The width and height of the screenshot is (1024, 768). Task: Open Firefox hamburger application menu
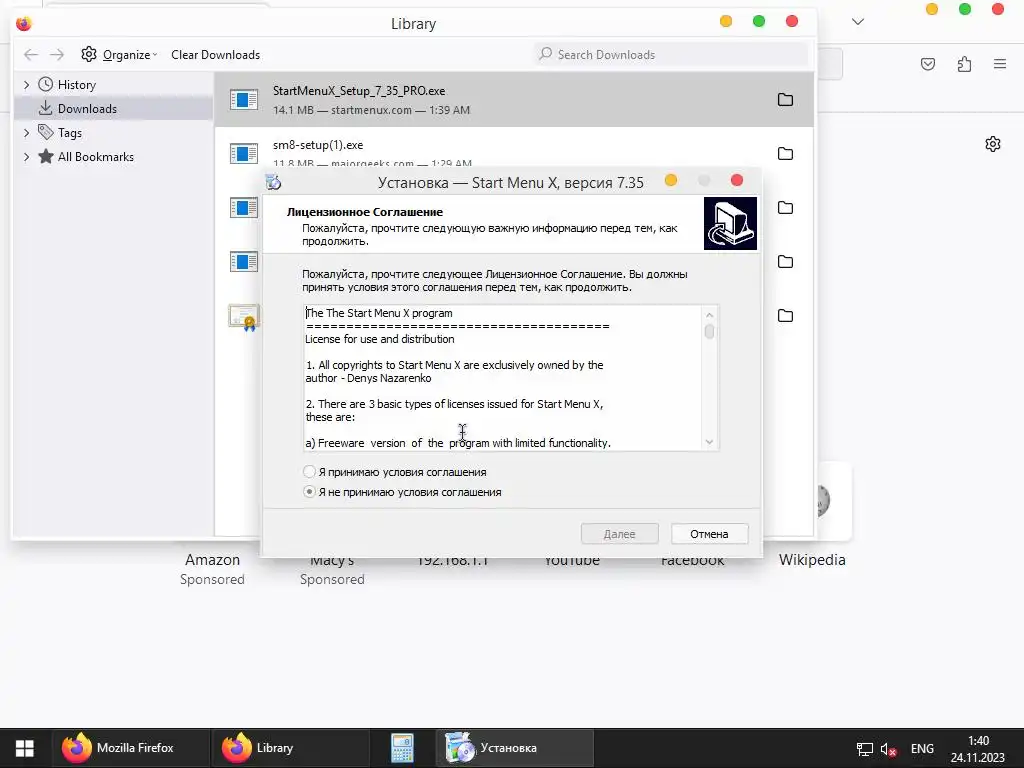(1000, 64)
